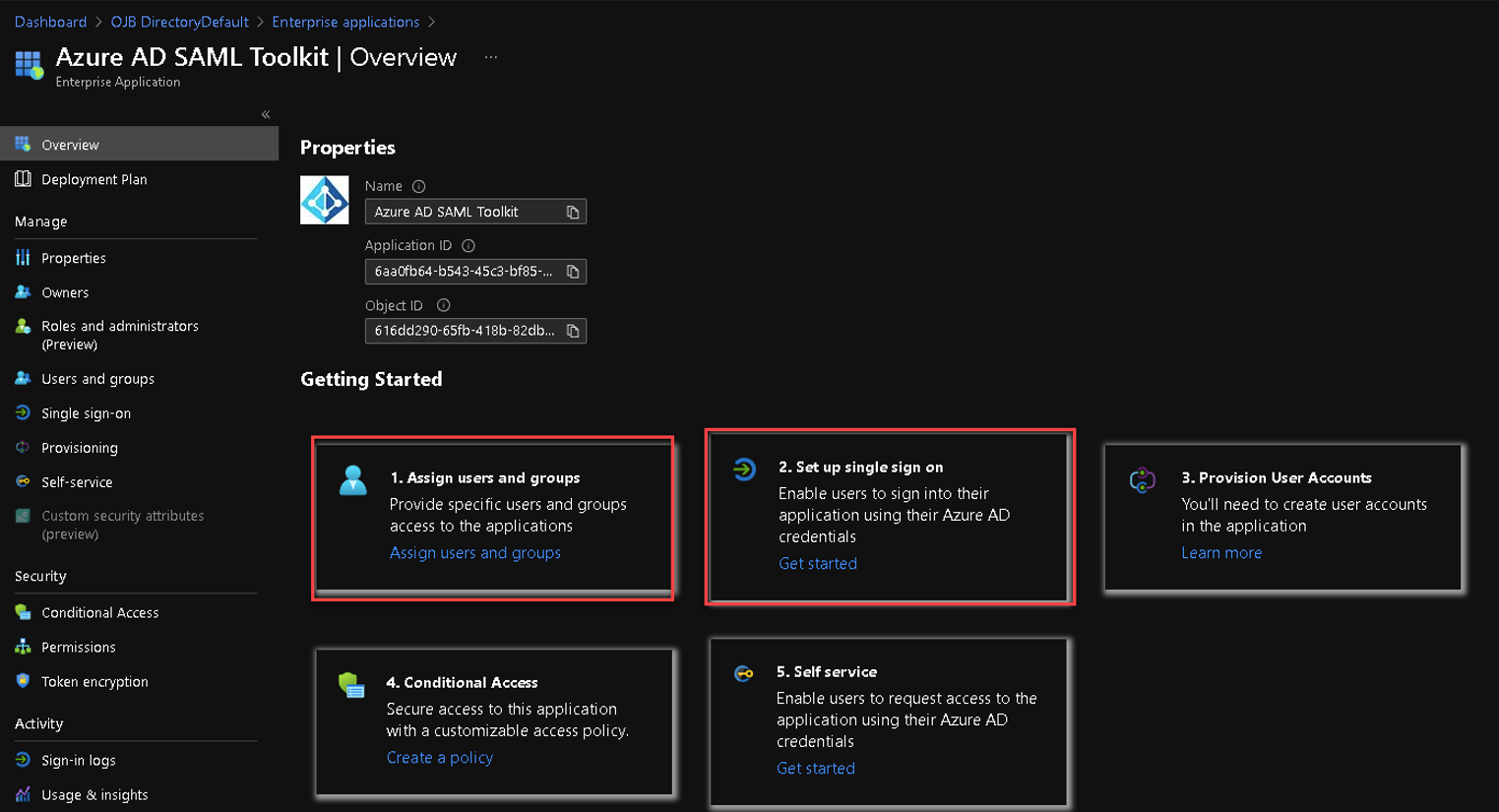Click the Owners people icon
The height and width of the screenshot is (812, 1499).
point(23,292)
